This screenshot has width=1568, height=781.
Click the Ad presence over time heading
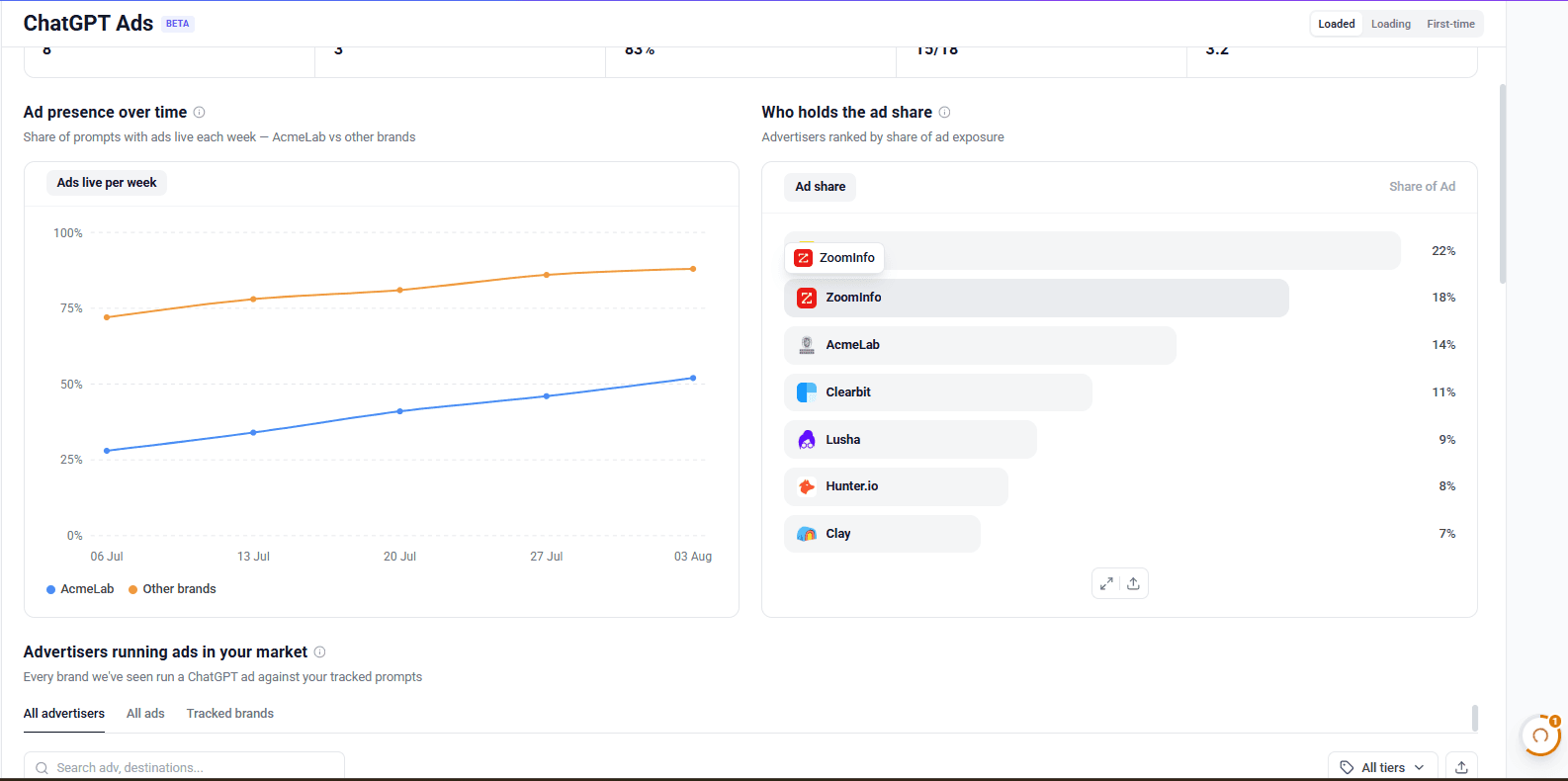[x=105, y=113]
